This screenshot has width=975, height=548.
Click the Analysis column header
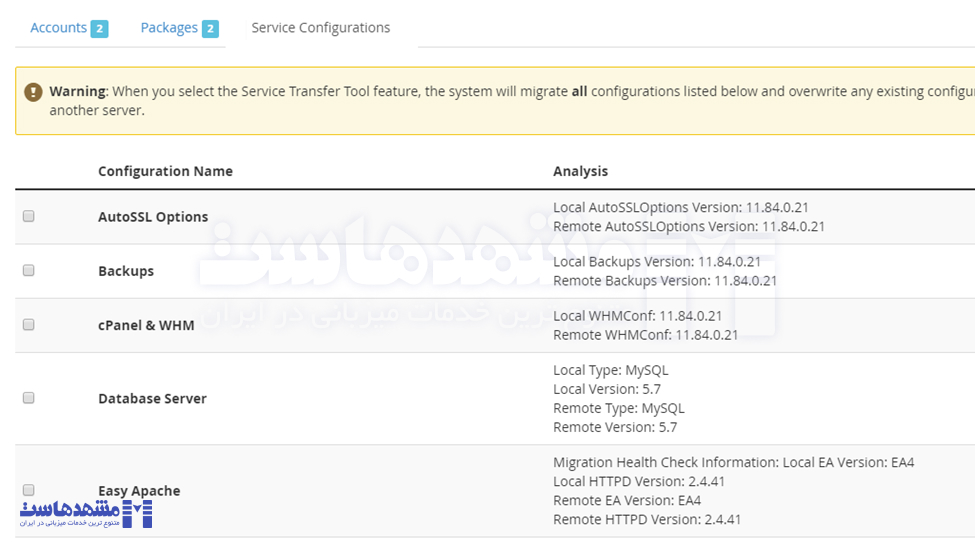580,171
